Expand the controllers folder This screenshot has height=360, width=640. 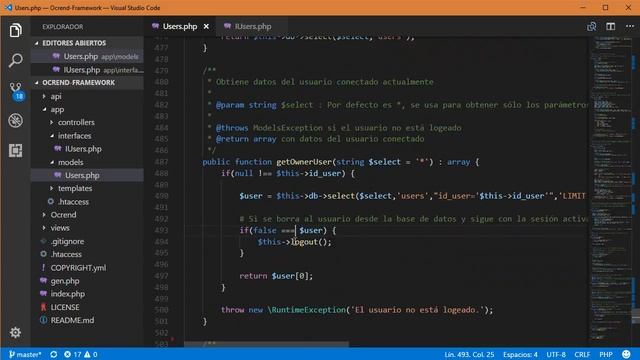pos(87,122)
